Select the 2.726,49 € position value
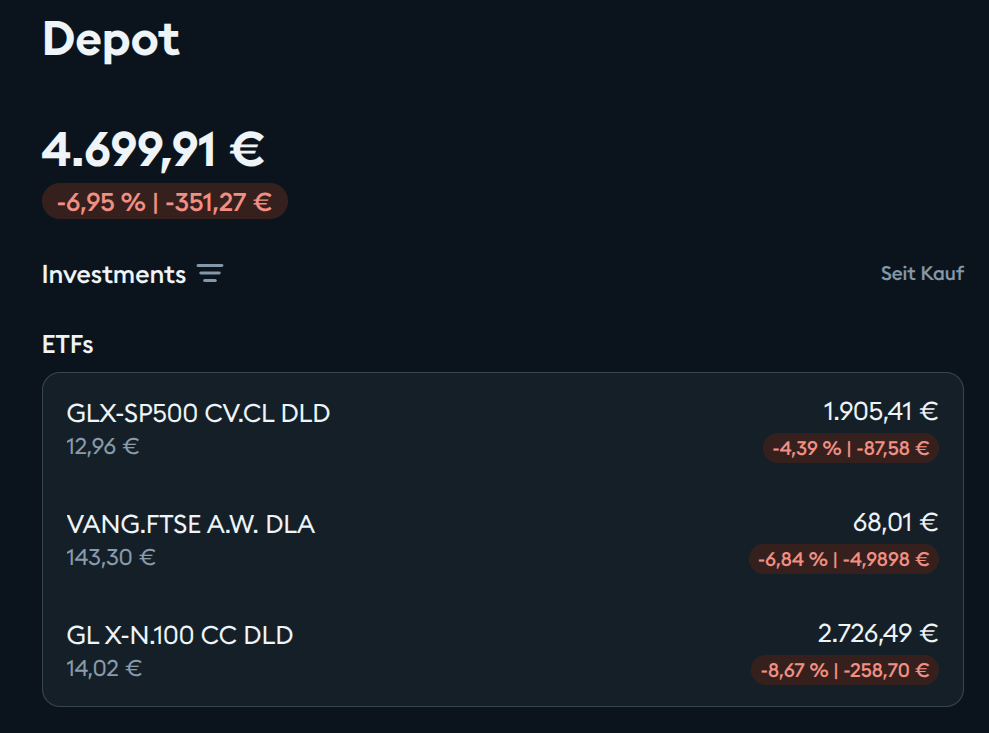The width and height of the screenshot is (989, 733). point(877,633)
